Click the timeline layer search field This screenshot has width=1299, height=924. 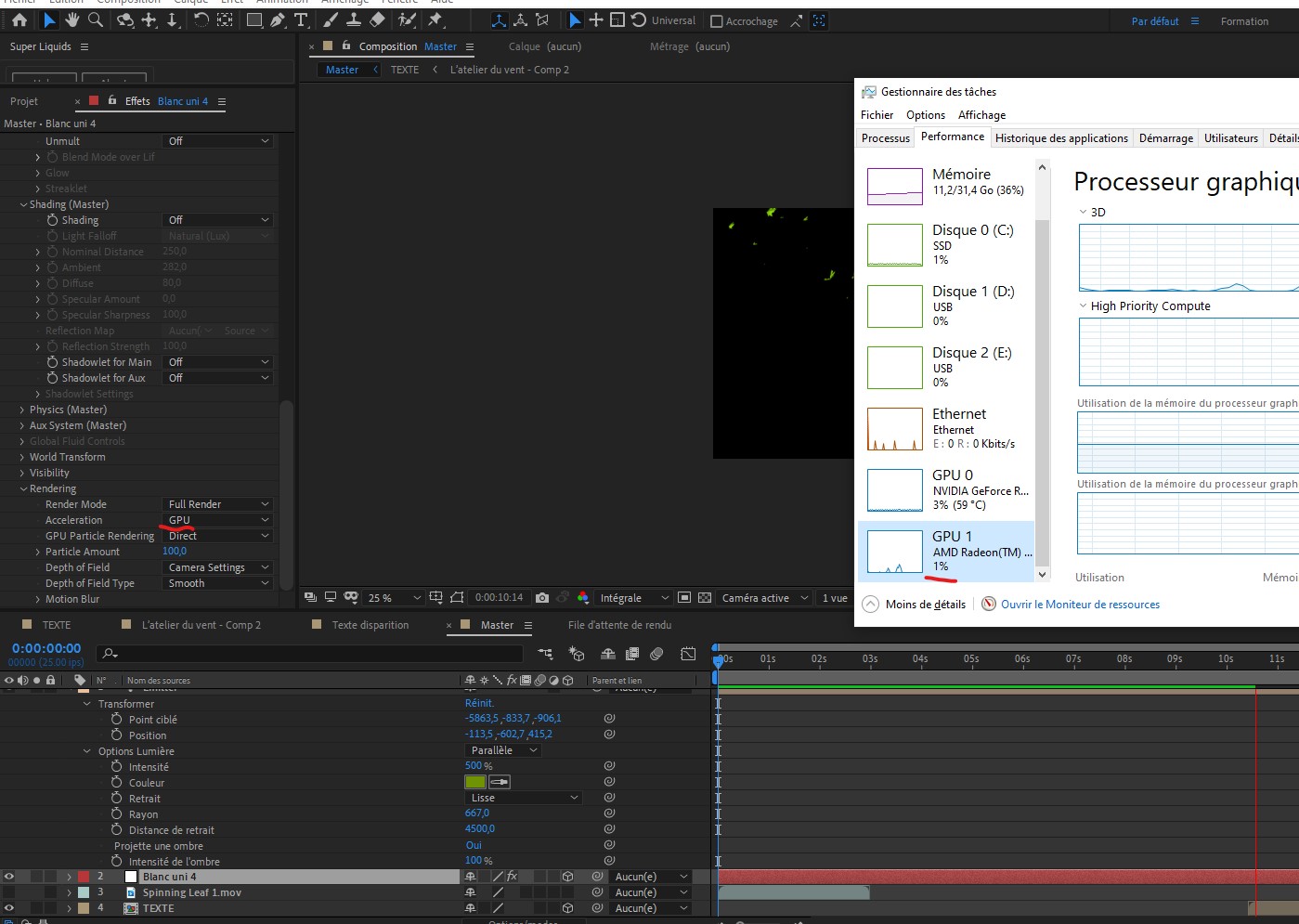click(316, 655)
